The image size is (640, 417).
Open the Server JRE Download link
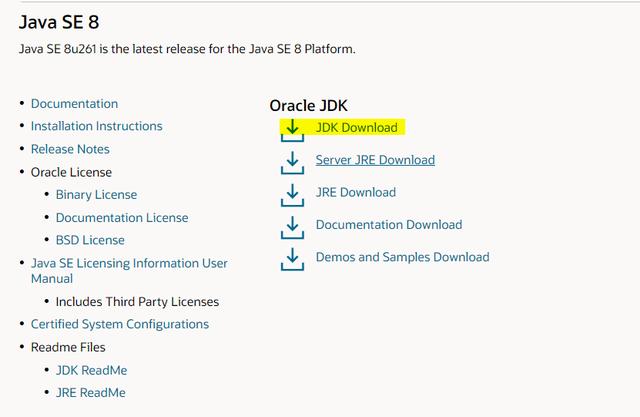tap(375, 160)
